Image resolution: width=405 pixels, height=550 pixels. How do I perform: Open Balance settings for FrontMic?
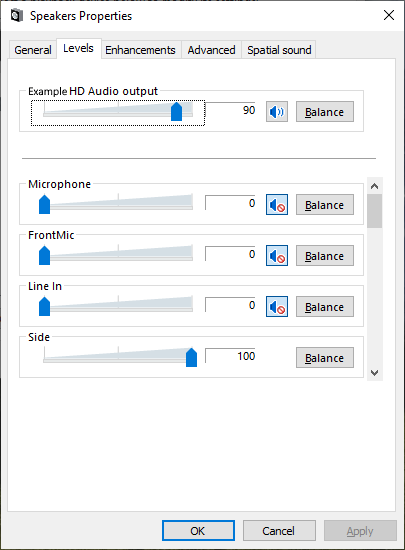click(x=325, y=256)
